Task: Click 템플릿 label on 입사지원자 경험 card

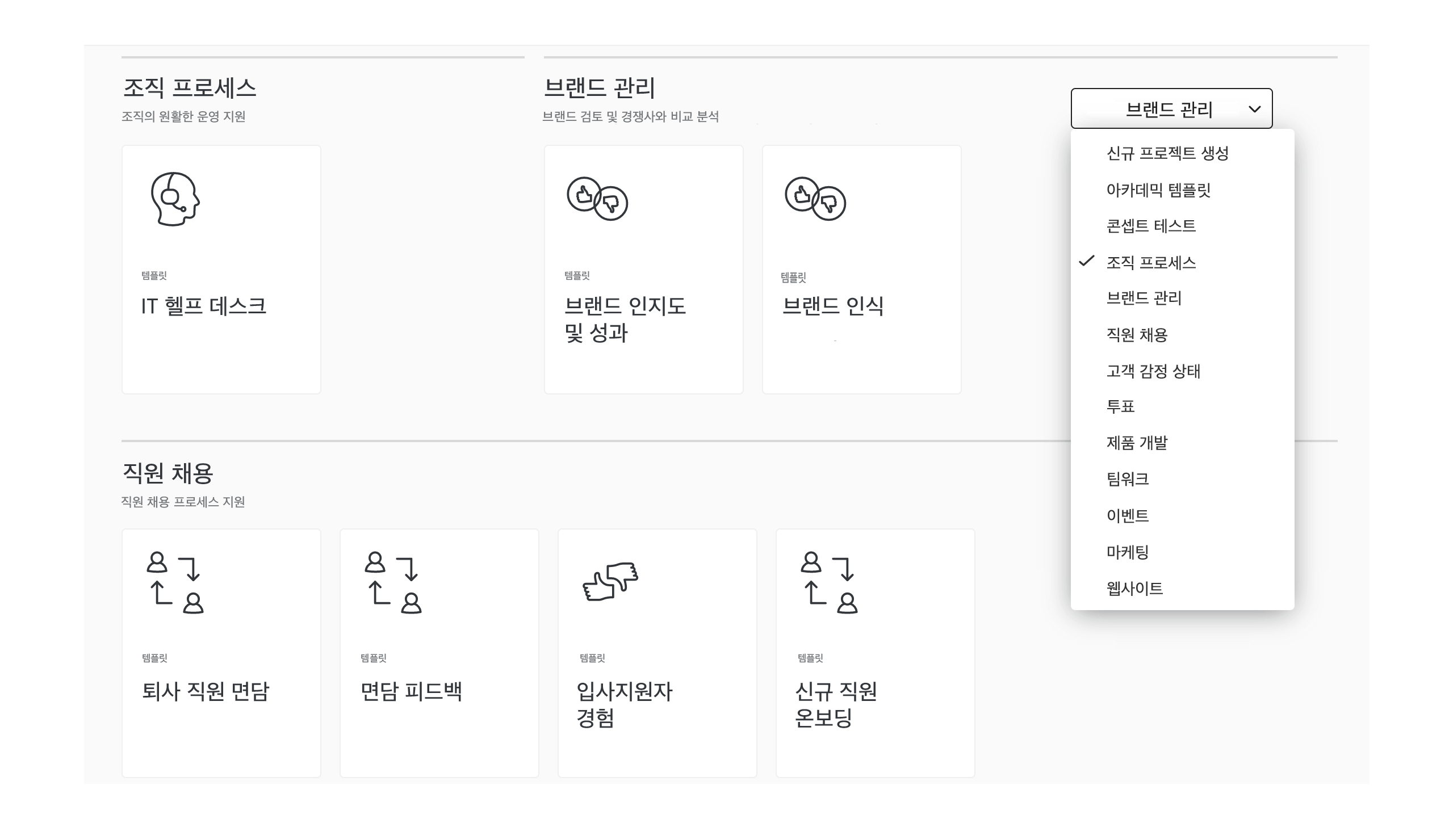Action: 592,658
